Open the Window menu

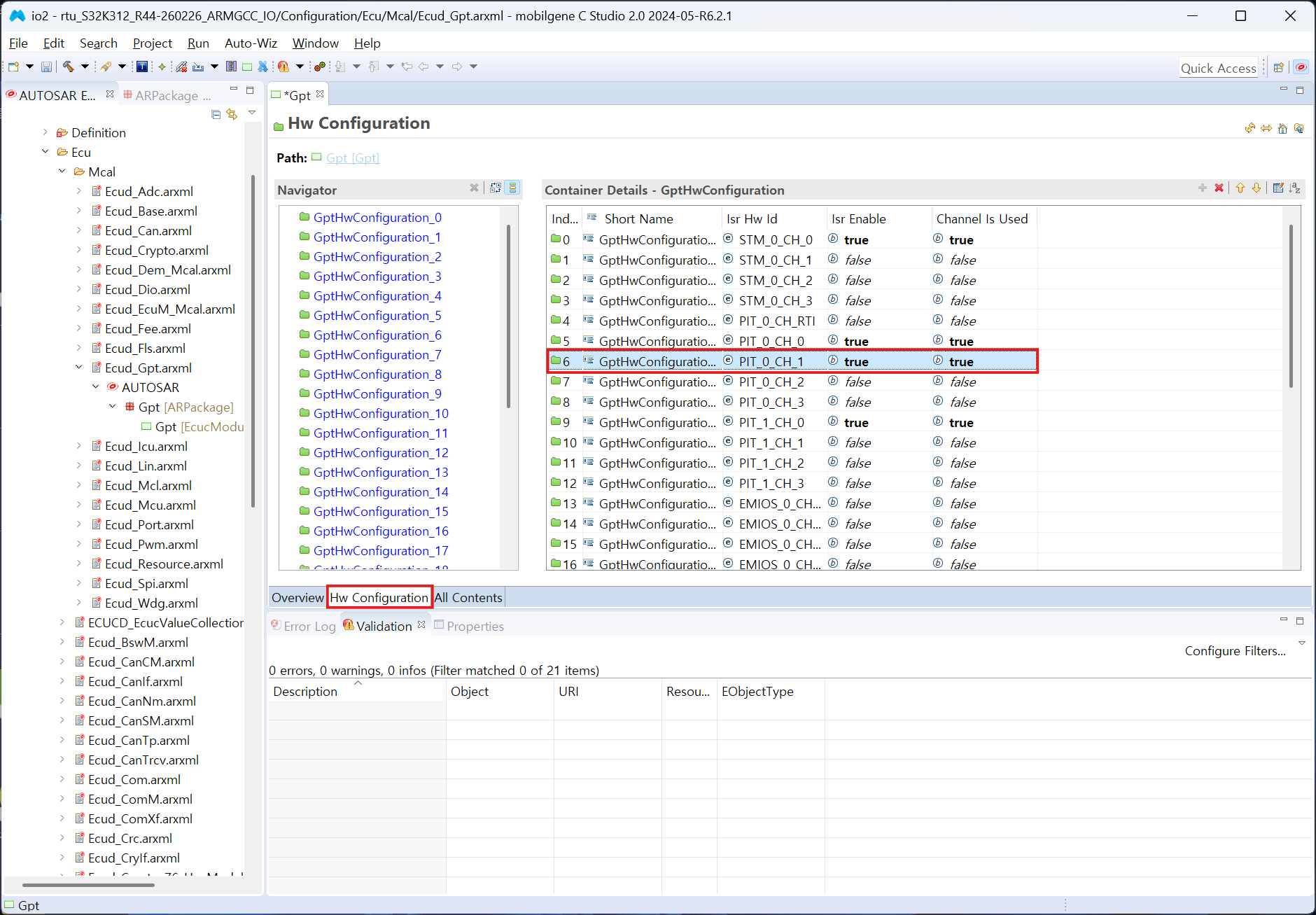point(315,43)
